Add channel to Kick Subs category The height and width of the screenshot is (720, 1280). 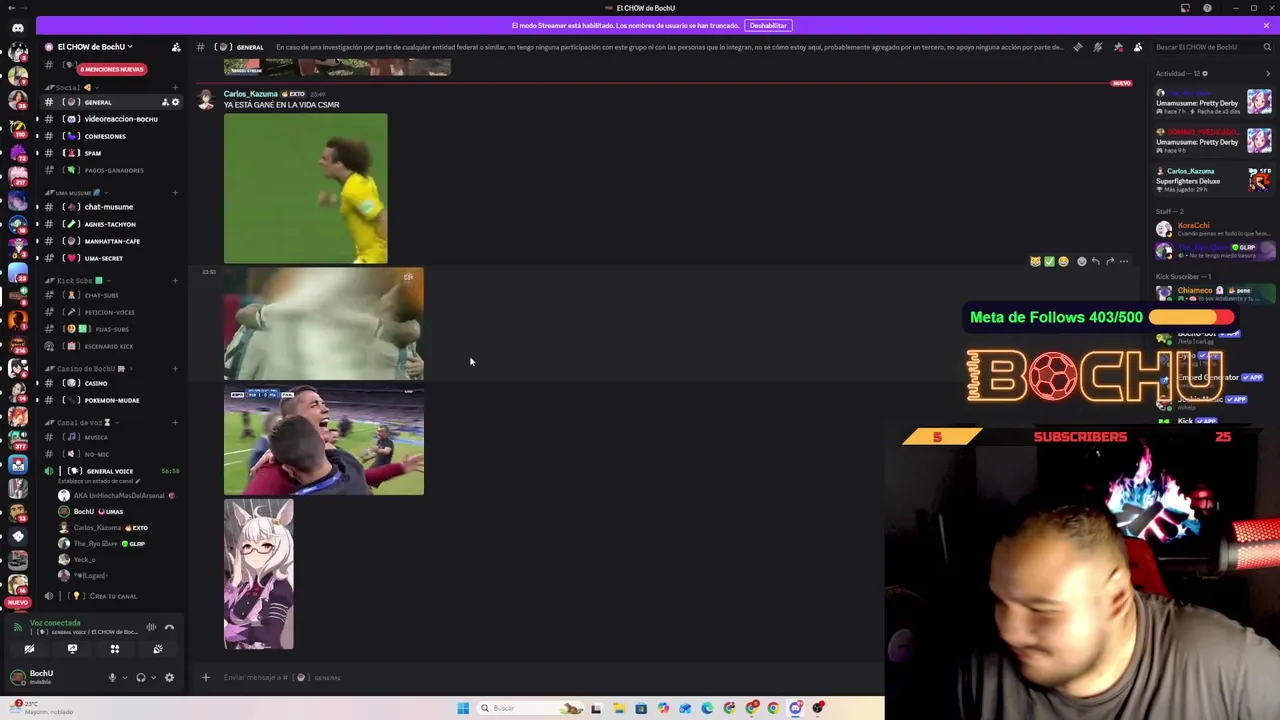pos(176,280)
